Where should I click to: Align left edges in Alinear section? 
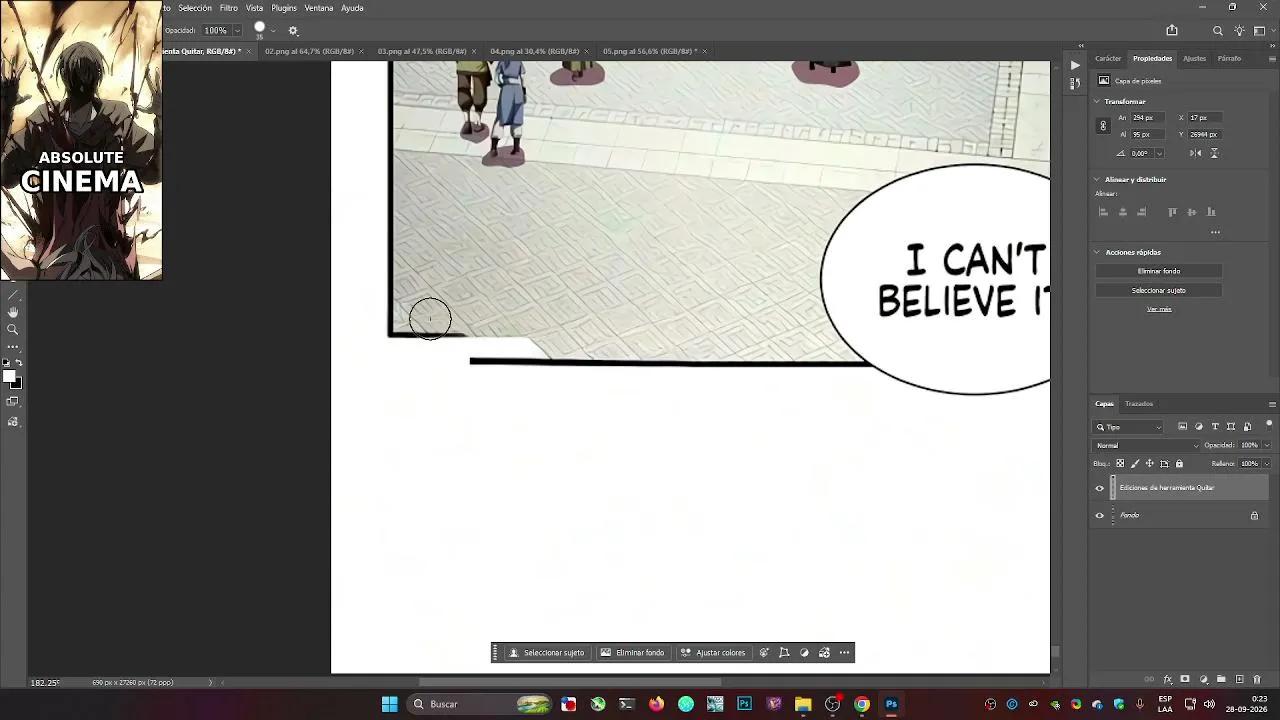tap(1104, 212)
